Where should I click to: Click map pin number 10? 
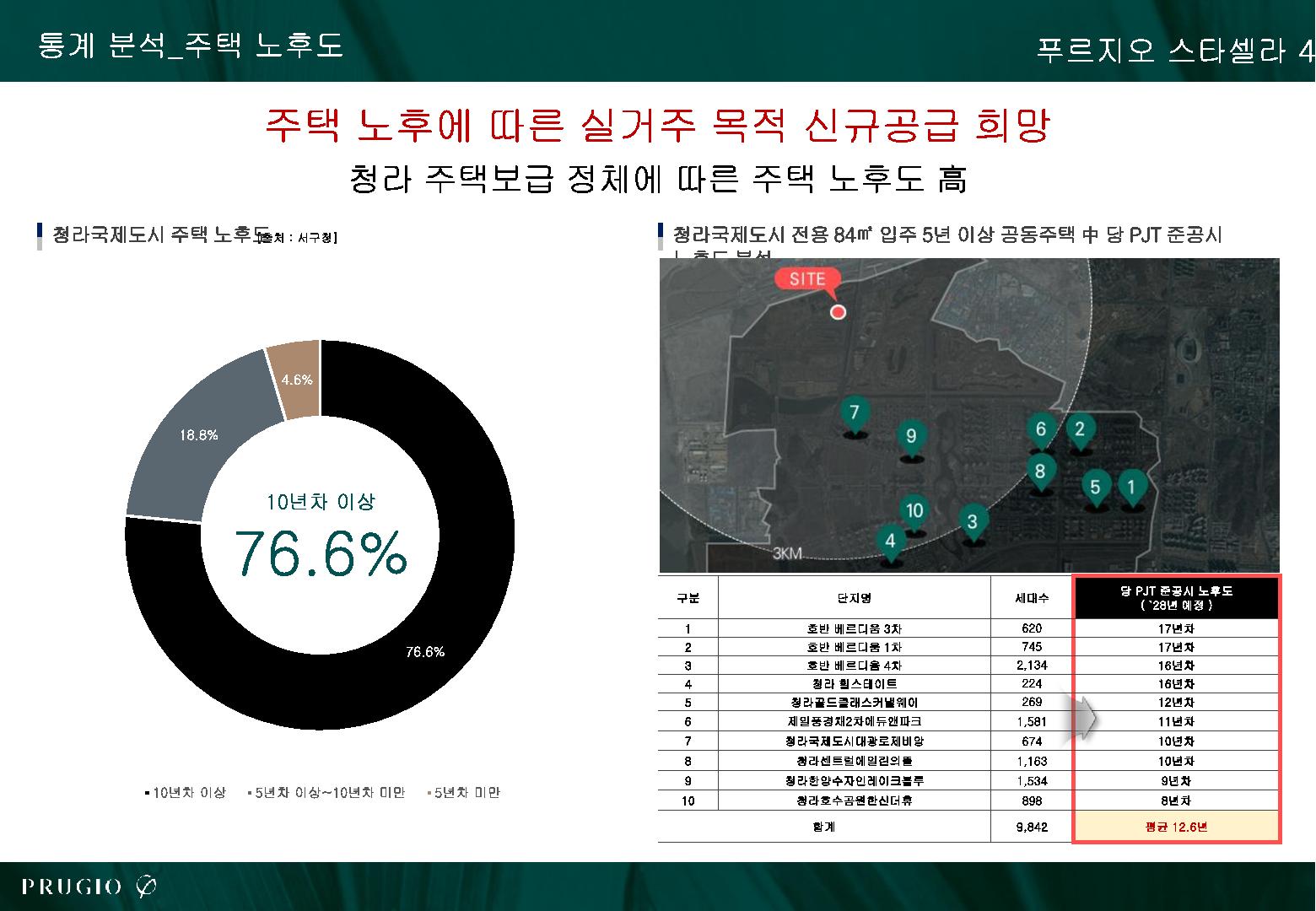point(914,513)
